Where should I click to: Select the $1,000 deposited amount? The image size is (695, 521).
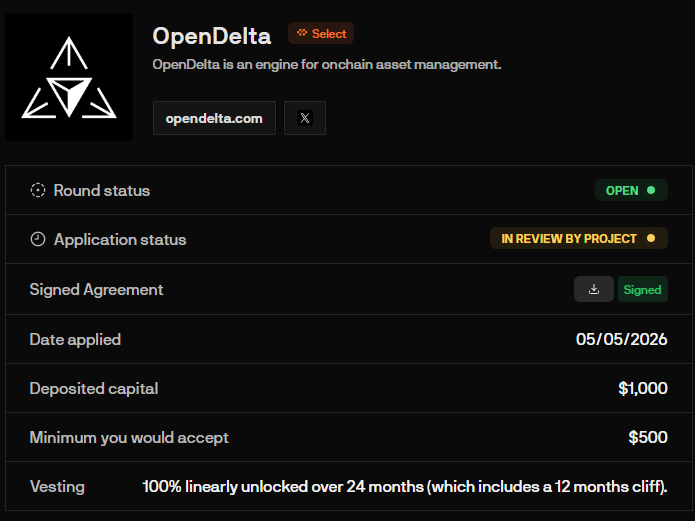pos(643,388)
